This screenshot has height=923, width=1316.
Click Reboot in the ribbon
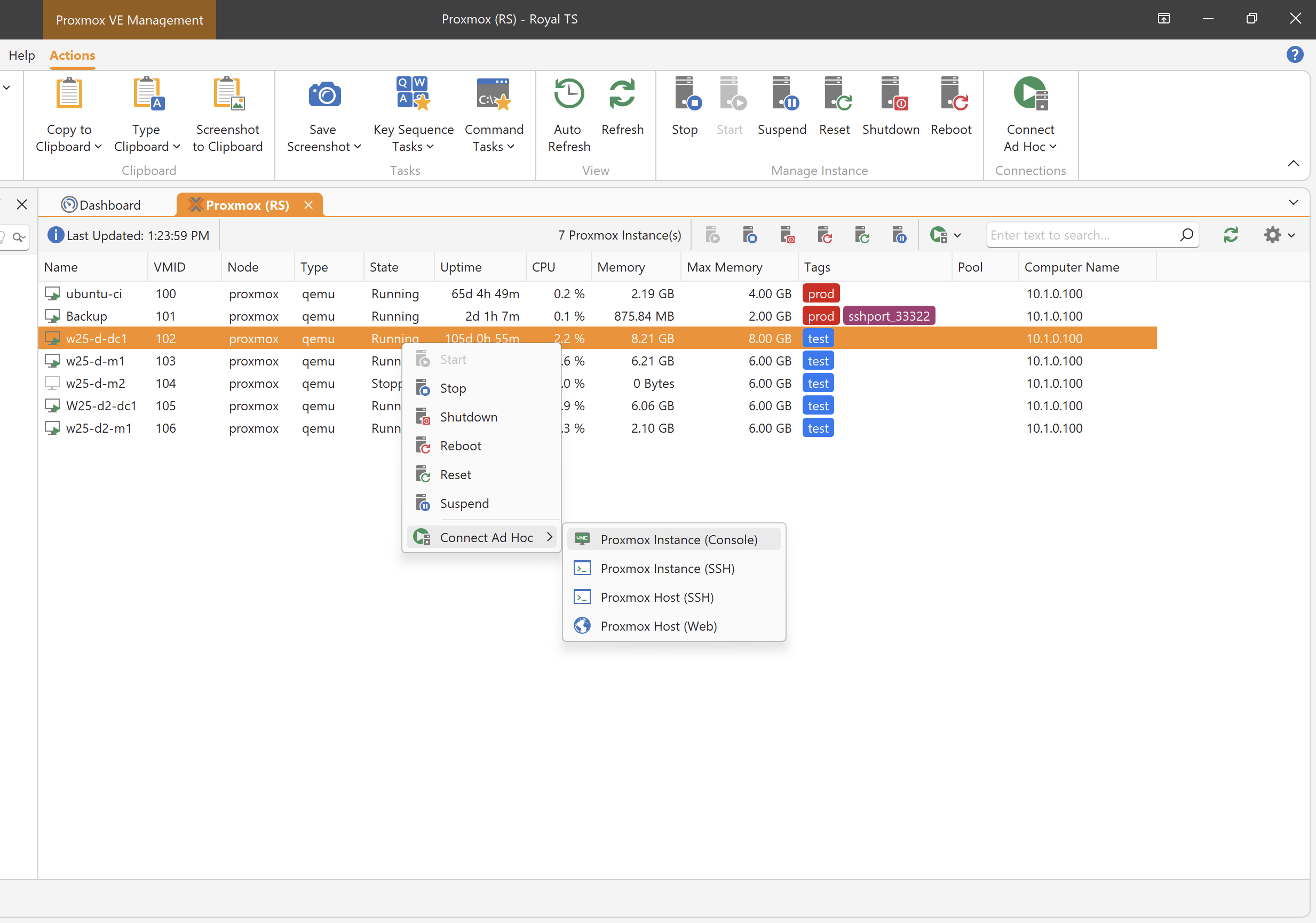[x=951, y=107]
